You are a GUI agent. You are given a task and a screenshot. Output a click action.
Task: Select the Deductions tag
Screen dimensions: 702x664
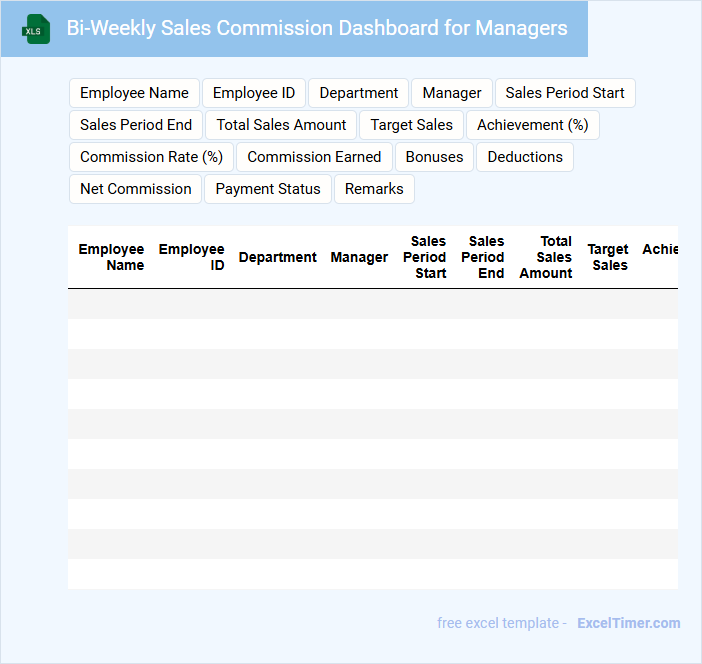pos(525,157)
